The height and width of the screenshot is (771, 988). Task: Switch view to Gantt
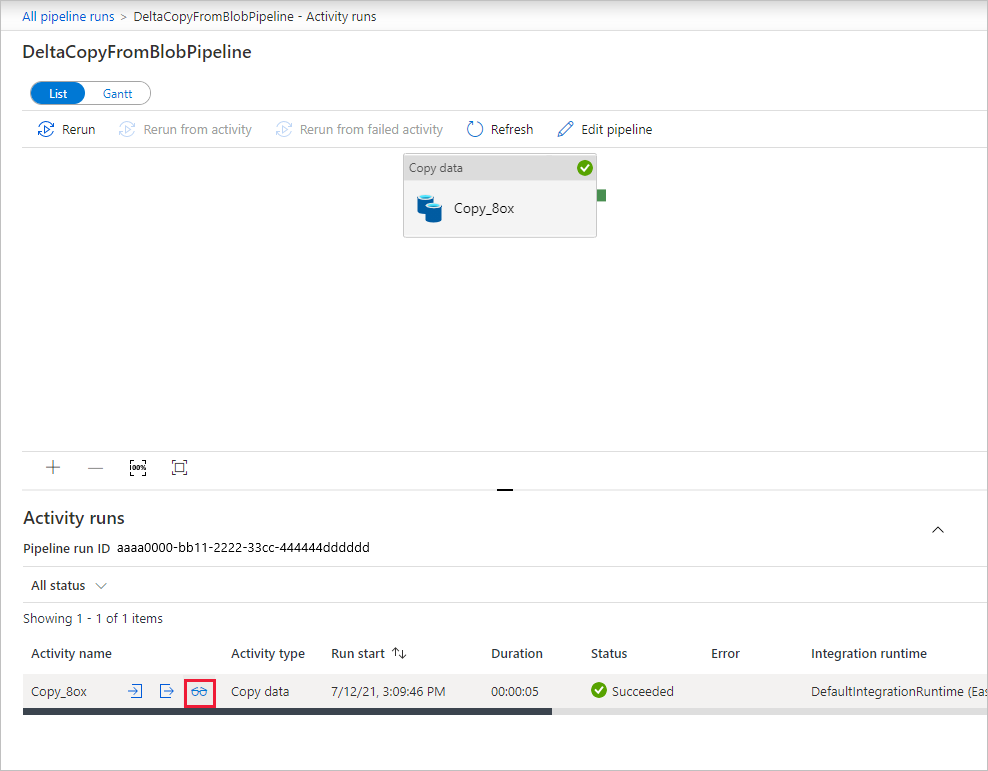click(x=117, y=92)
